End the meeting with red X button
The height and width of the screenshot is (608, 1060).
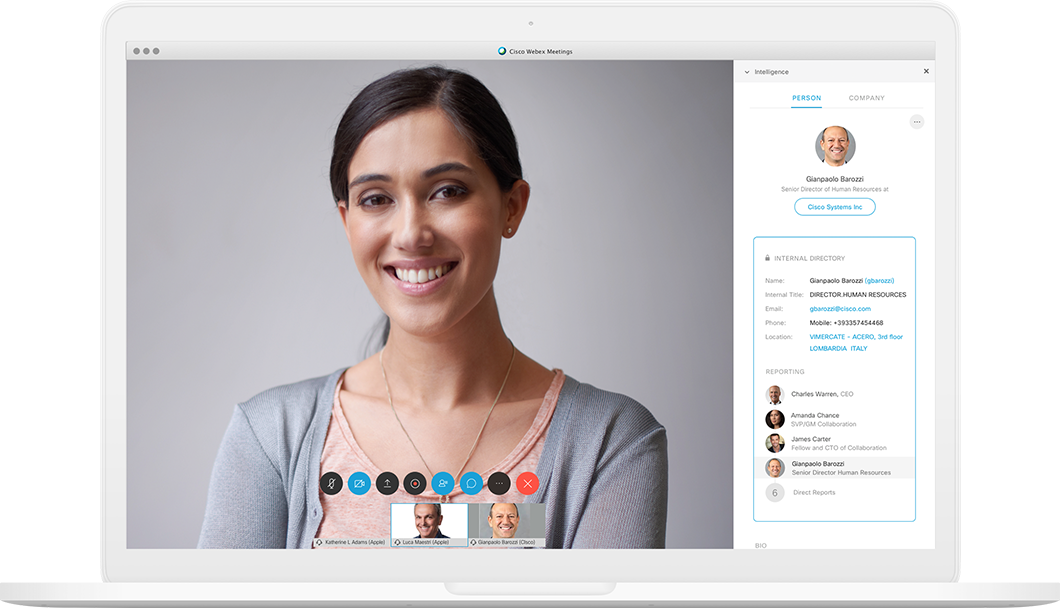click(x=528, y=484)
